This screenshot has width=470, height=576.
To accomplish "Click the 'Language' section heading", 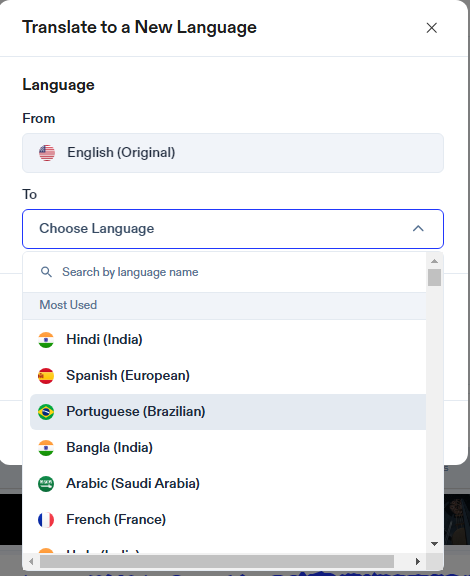I will [x=58, y=85].
